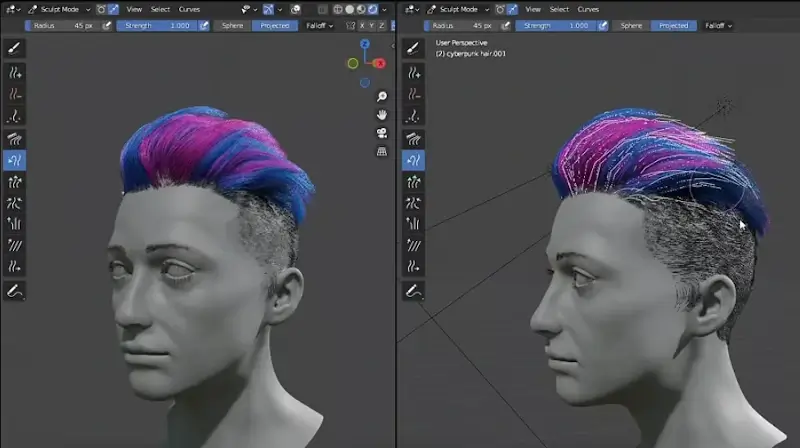Image resolution: width=800 pixels, height=448 pixels.
Task: Click the pan hand icon in left viewport
Action: (382, 115)
